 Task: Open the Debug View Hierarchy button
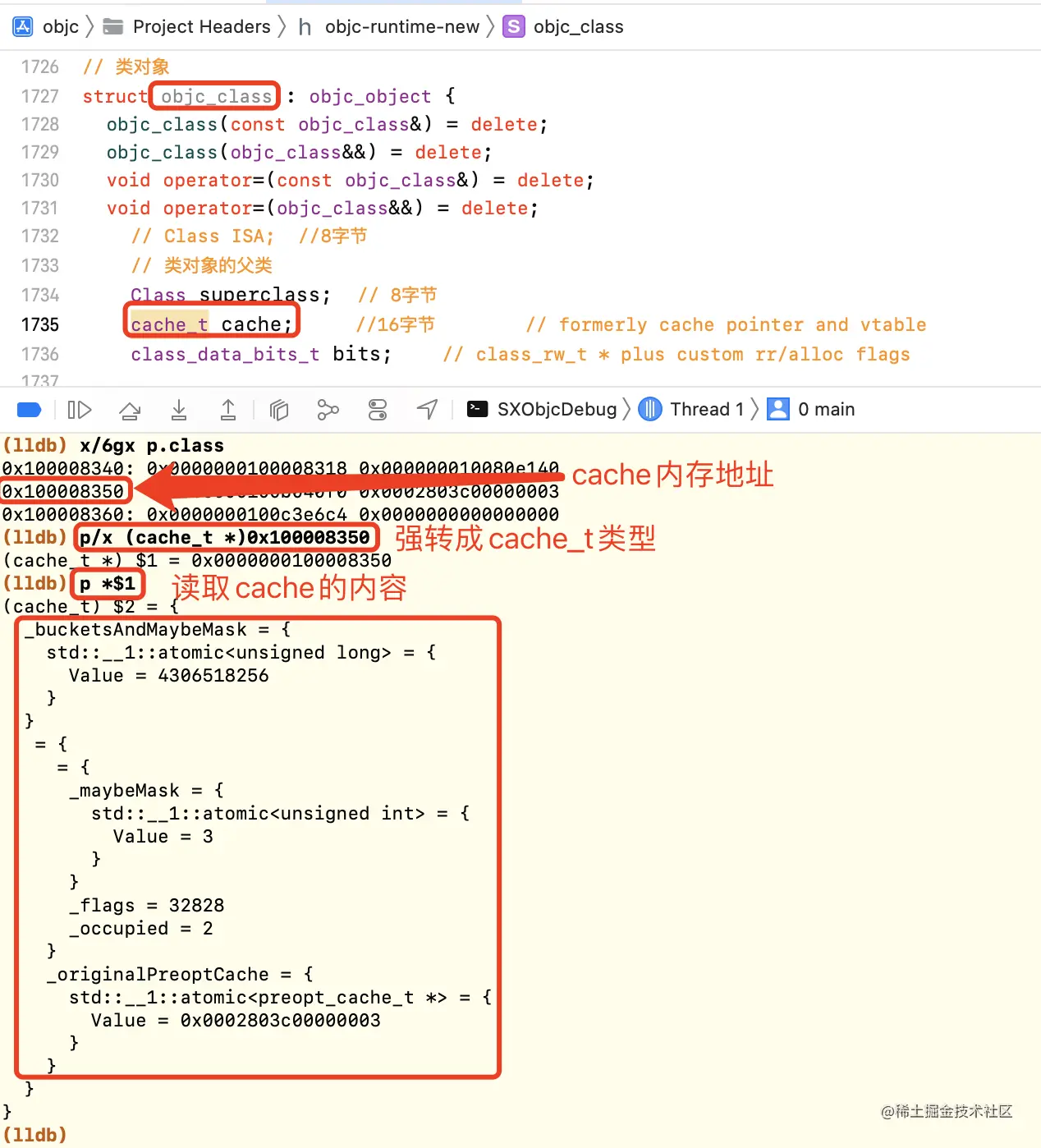tap(279, 409)
